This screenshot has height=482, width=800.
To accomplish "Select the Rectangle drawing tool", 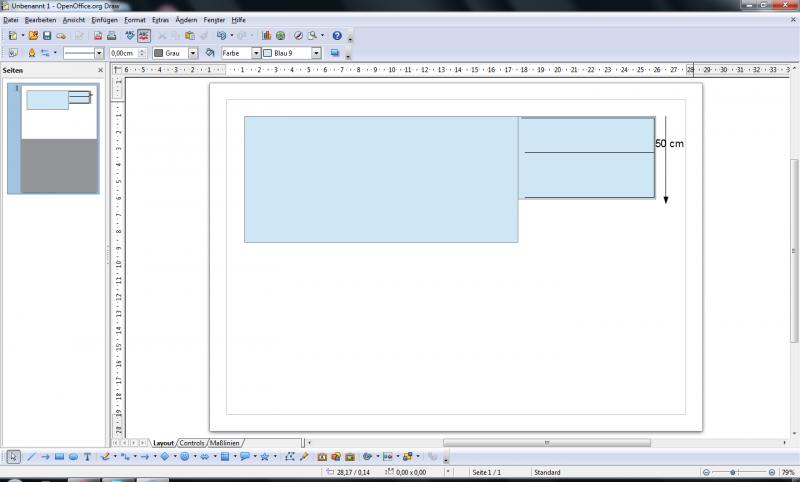I will 59,457.
